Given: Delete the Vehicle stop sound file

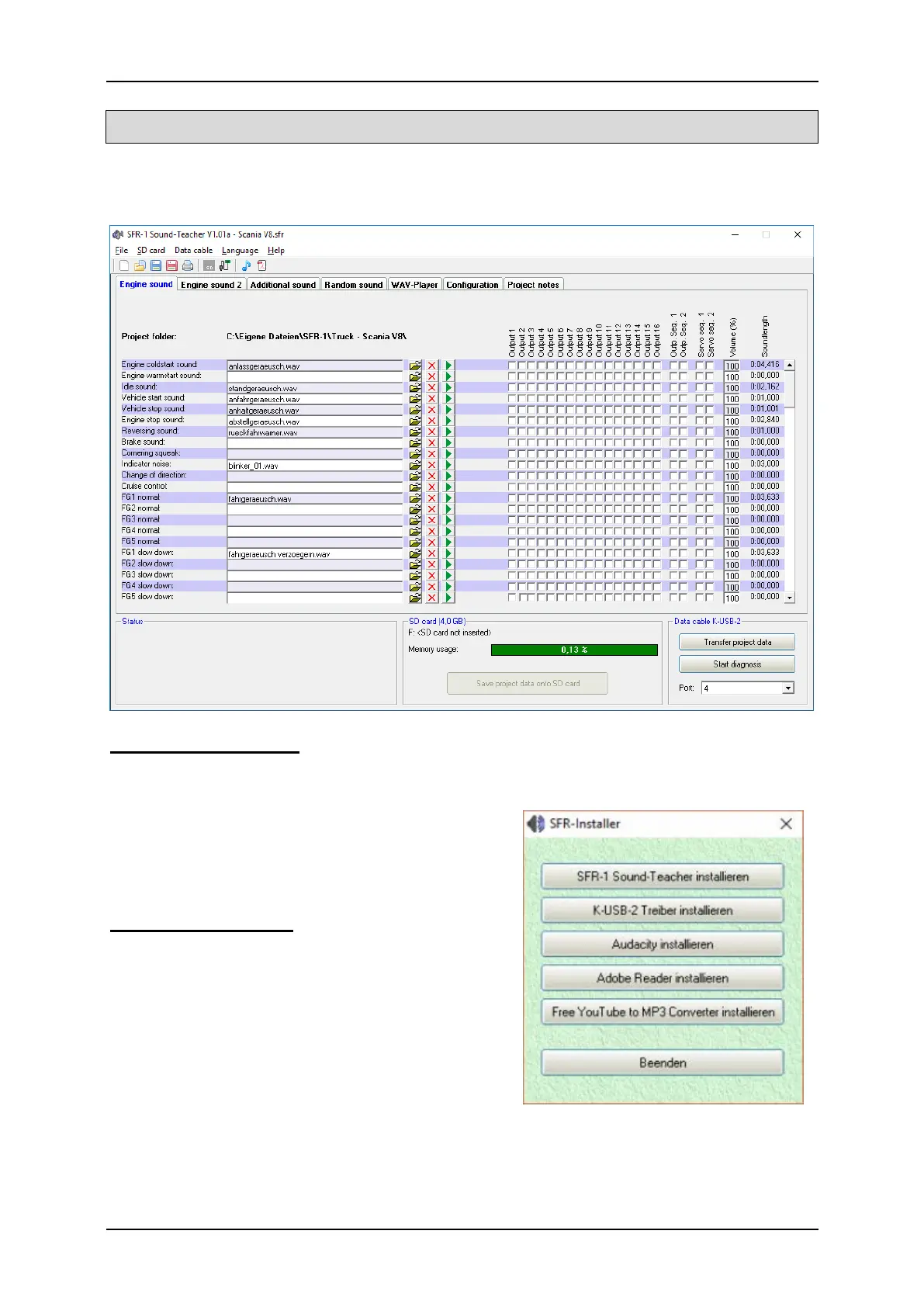Looking at the screenshot, I should click(x=432, y=410).
